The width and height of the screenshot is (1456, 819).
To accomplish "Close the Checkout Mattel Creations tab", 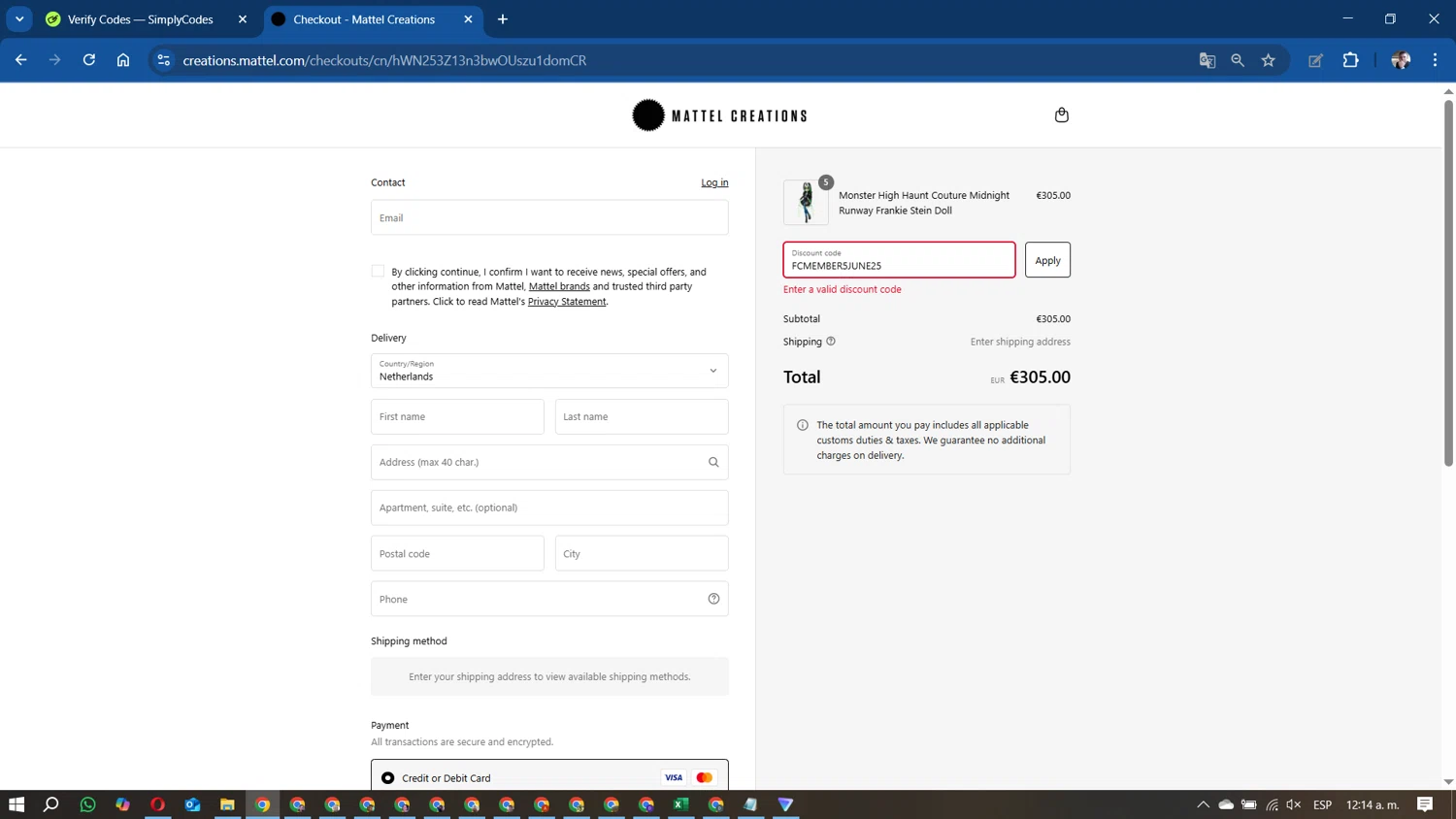I will tap(468, 19).
